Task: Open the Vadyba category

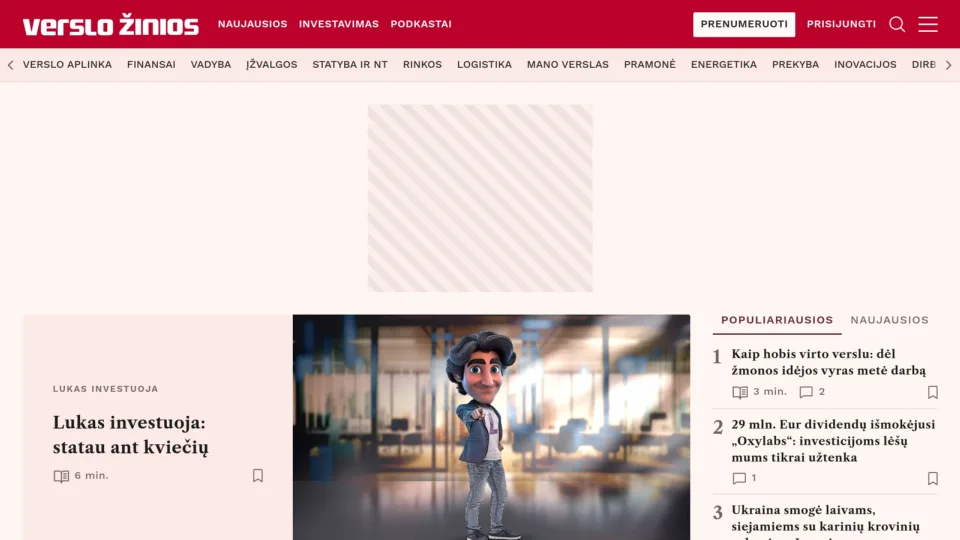Action: coord(211,64)
